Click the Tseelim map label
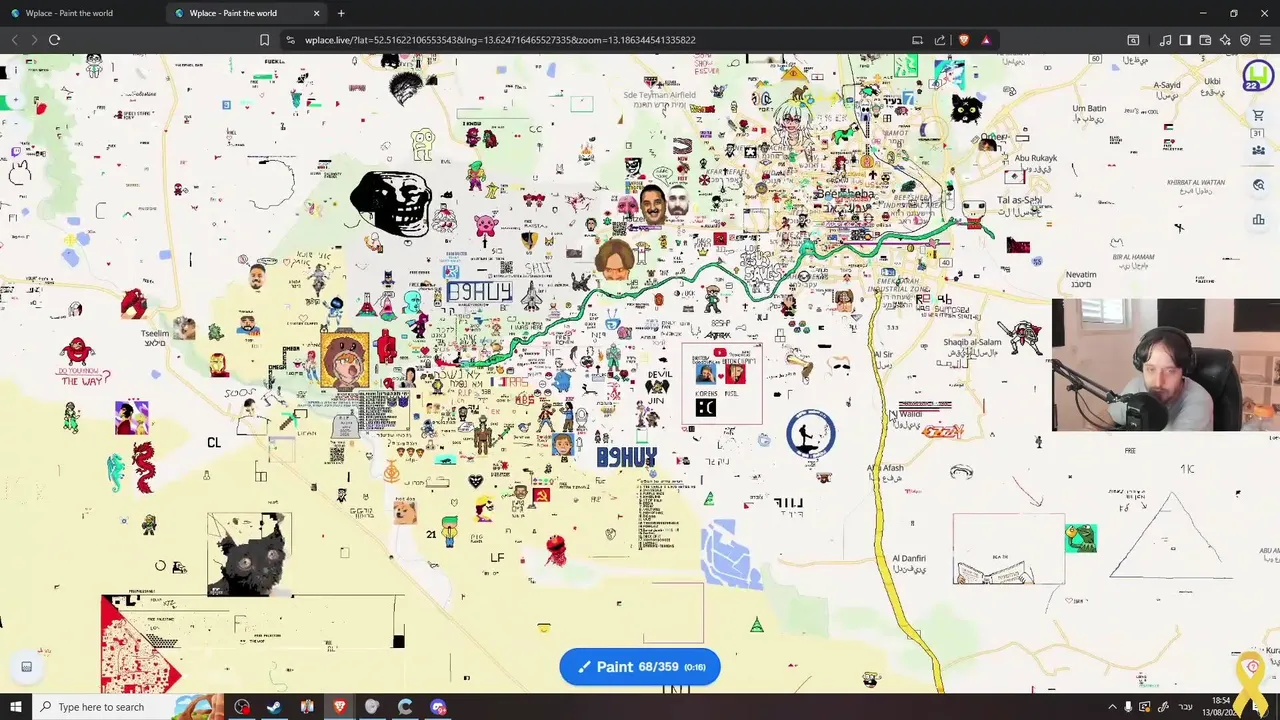1280x720 pixels. click(154, 334)
